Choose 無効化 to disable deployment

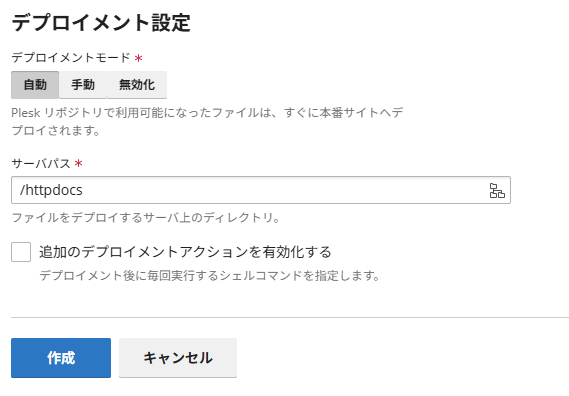click(x=137, y=85)
